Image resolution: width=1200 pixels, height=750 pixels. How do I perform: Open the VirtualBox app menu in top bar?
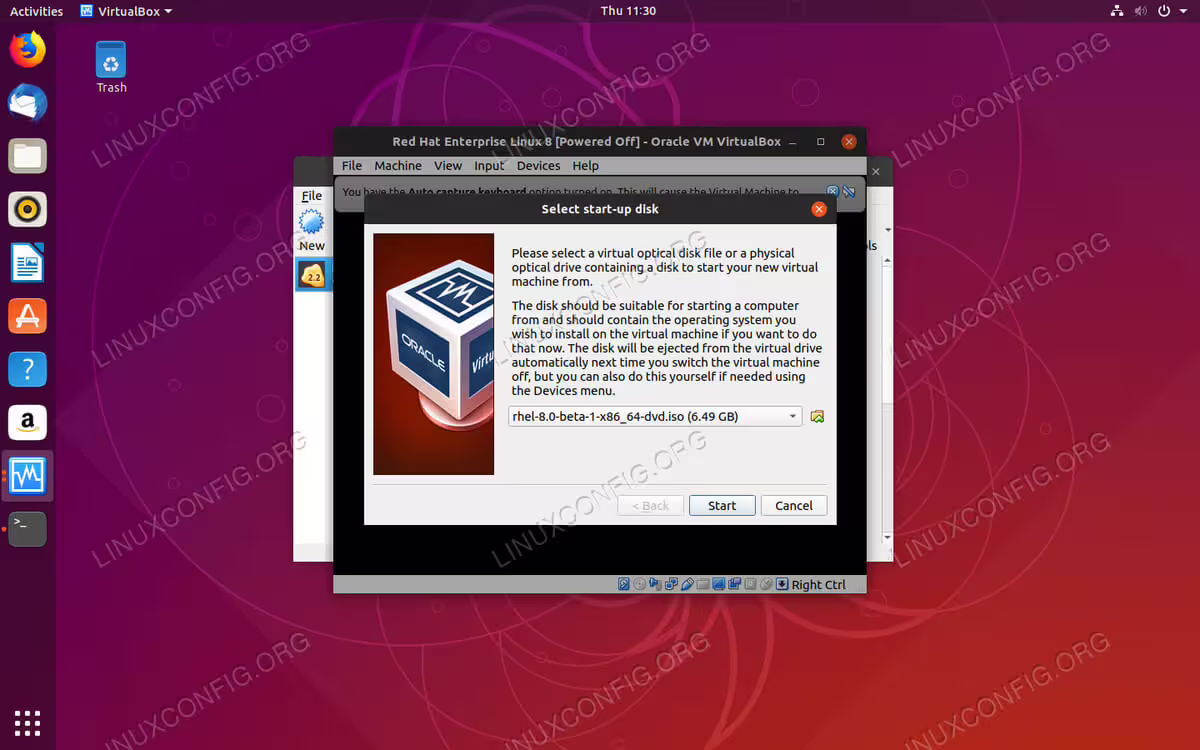tap(125, 11)
